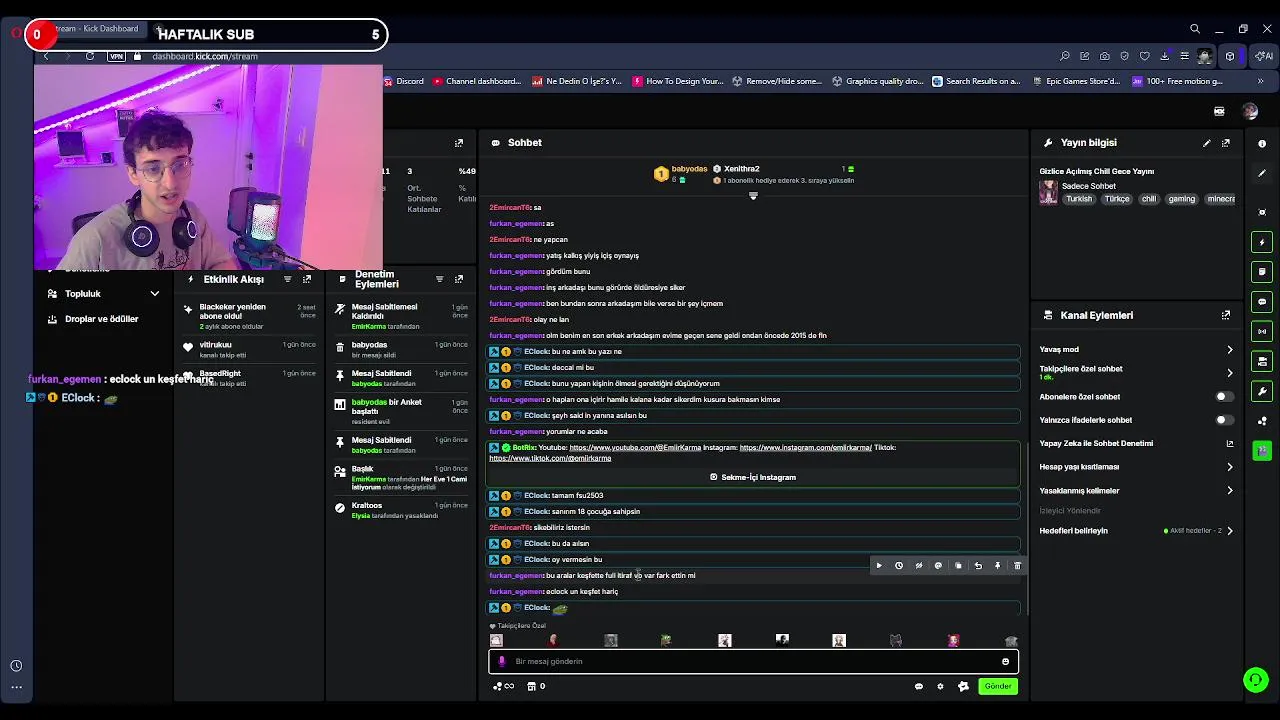Open the YouTube EmirKarma link in chat
This screenshot has height=720, width=1280.
[635, 448]
